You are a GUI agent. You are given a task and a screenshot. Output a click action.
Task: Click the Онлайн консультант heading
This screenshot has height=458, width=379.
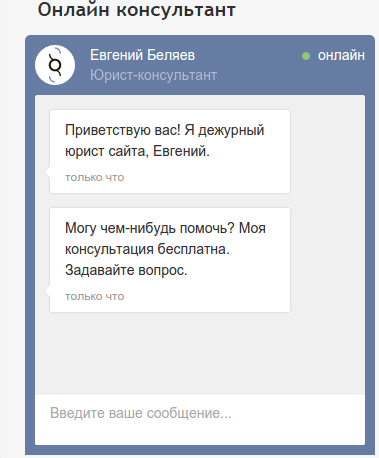pyautogui.click(x=137, y=9)
